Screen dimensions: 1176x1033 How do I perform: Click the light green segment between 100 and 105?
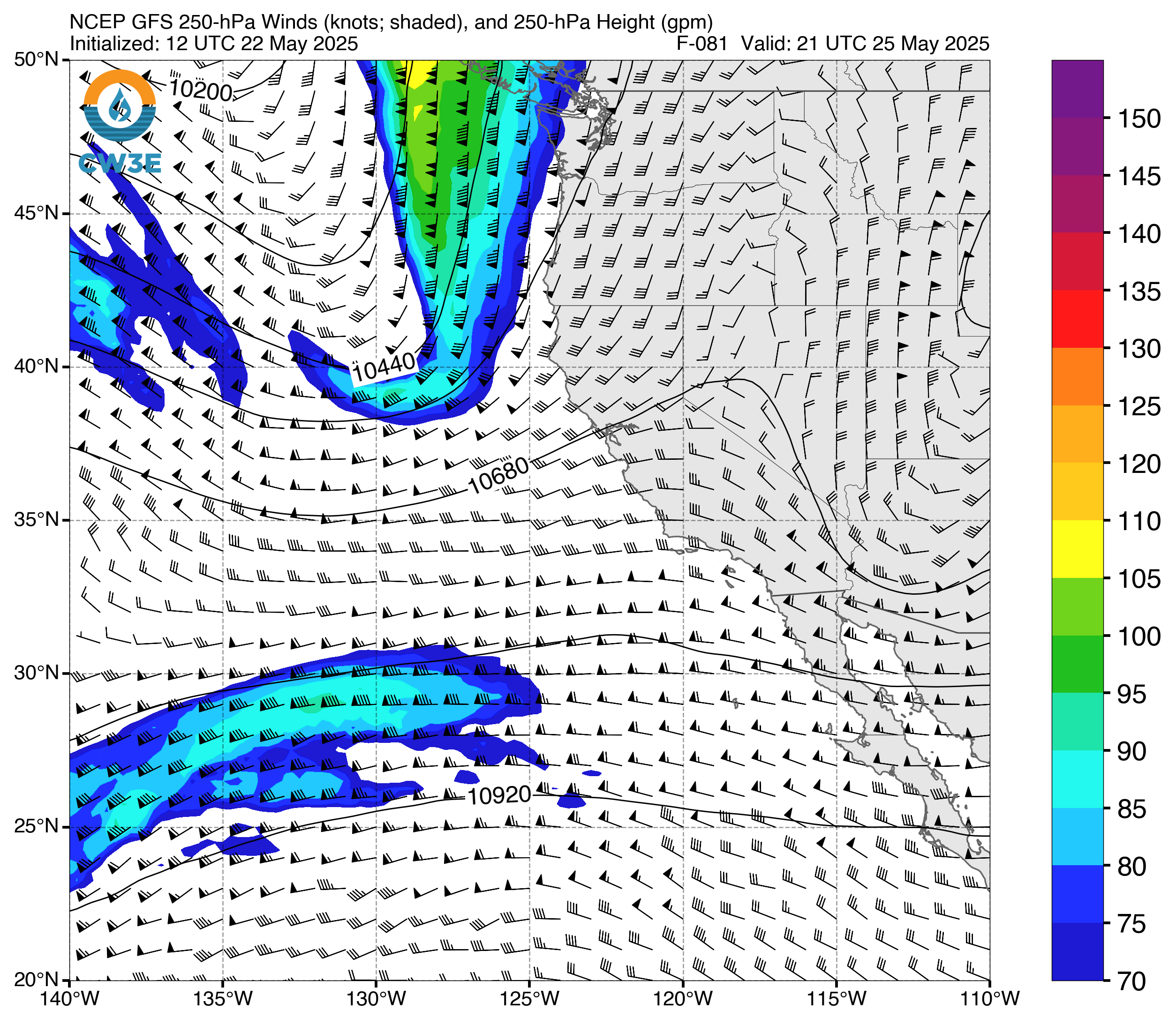pos(1078,607)
